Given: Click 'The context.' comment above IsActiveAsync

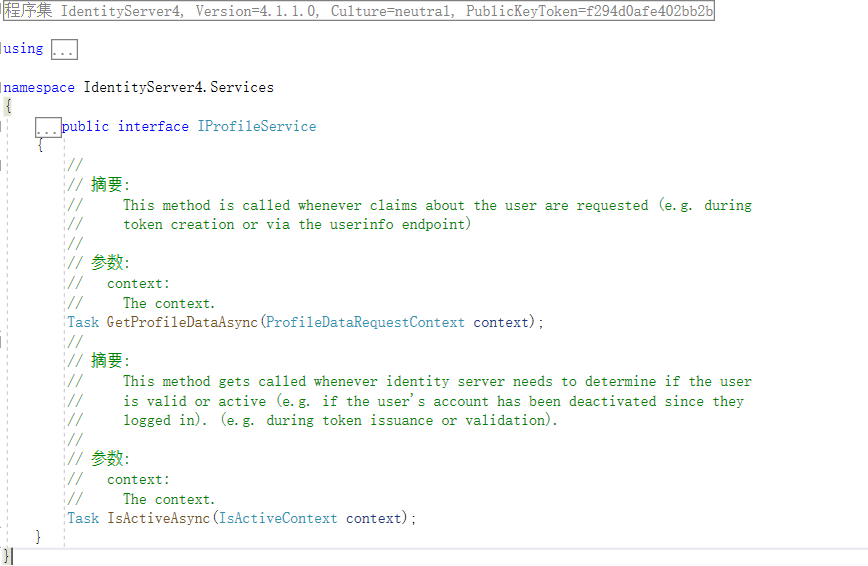Looking at the screenshot, I should [168, 500].
